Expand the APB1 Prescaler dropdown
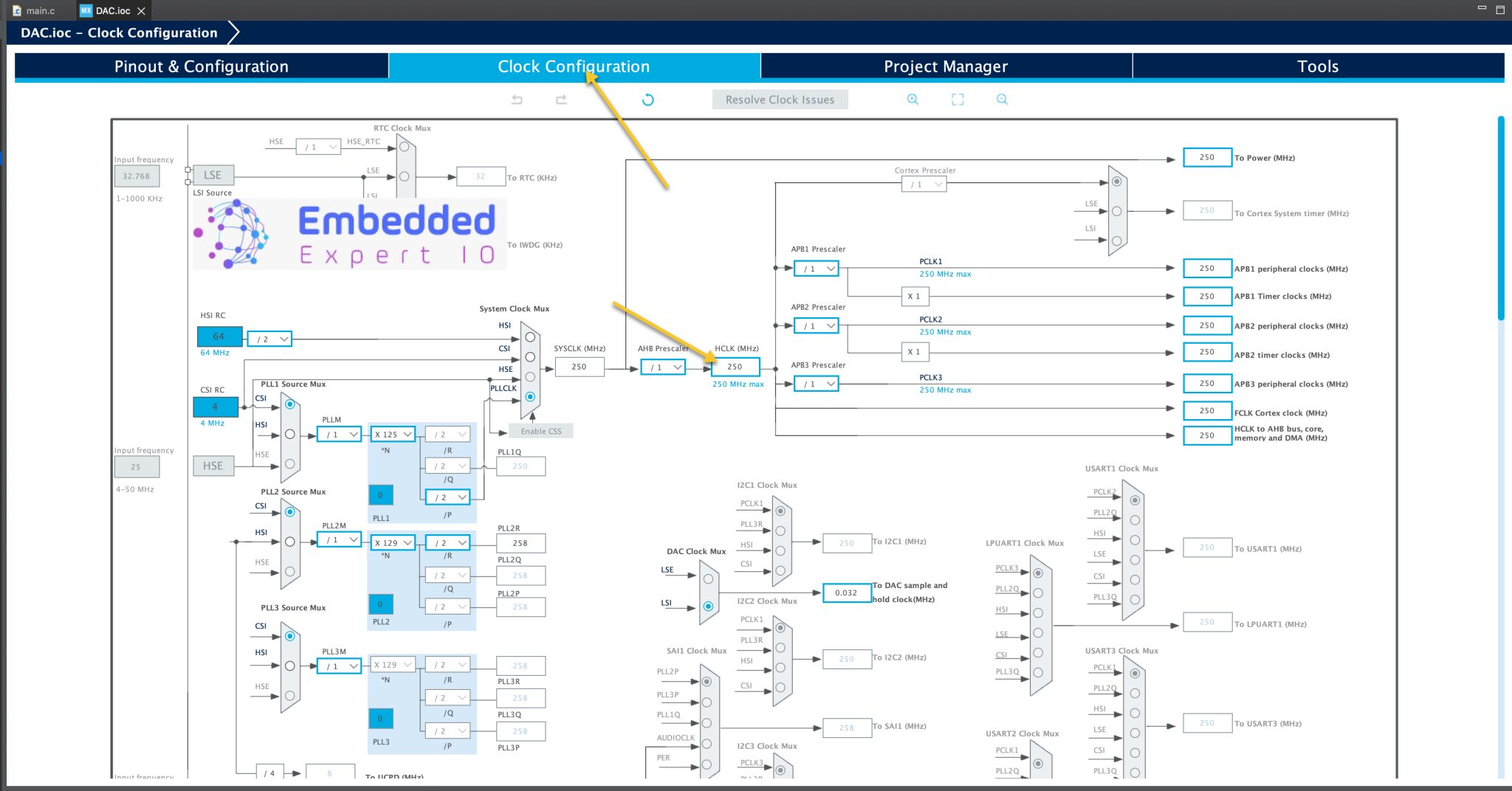The image size is (1512, 791). pyautogui.click(x=817, y=269)
